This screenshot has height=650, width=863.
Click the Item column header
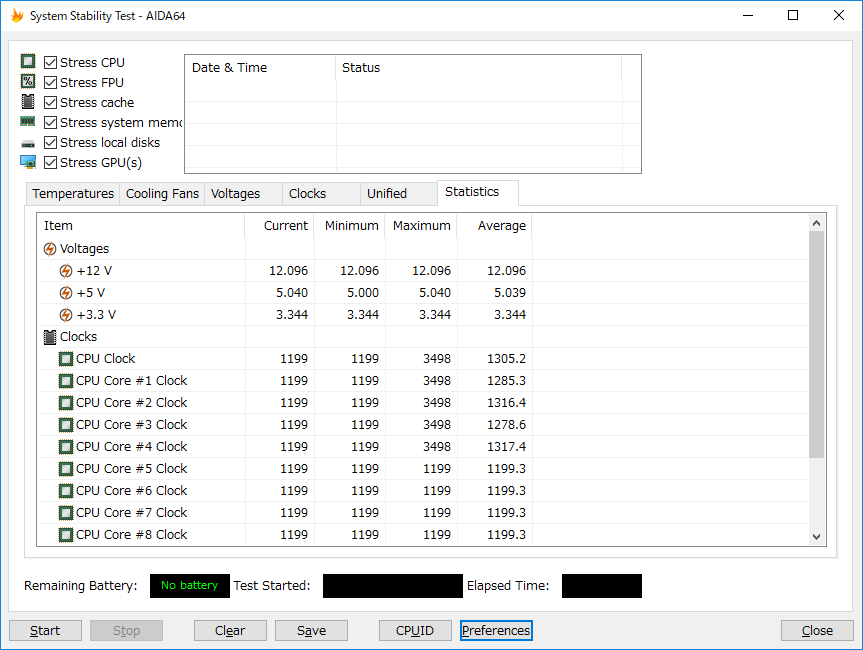(141, 226)
